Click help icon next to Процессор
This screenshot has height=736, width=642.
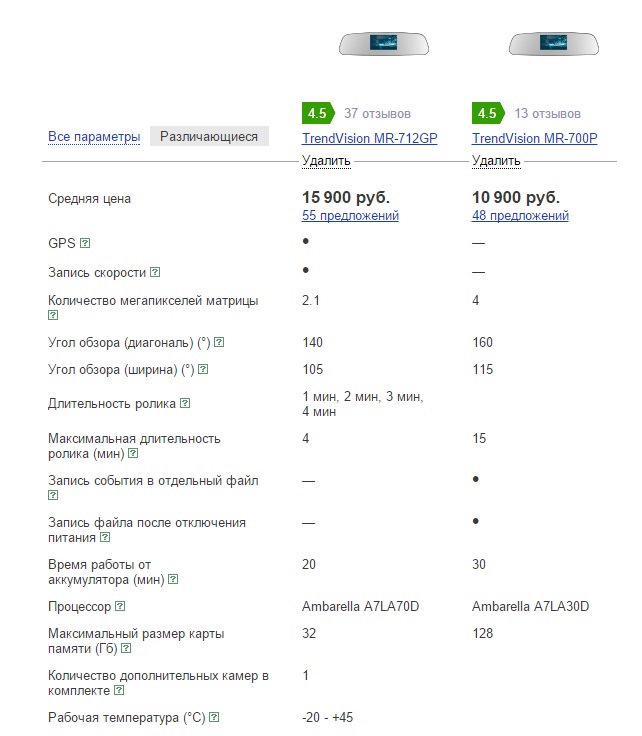(120, 606)
